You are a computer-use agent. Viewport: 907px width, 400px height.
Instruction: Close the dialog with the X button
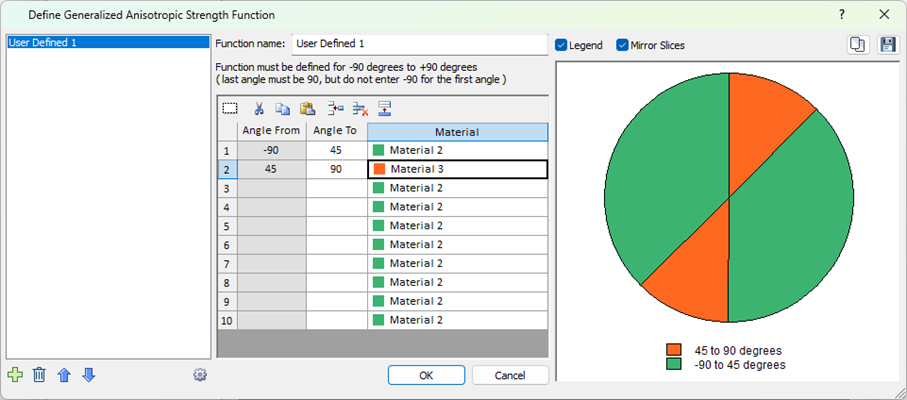tap(884, 15)
